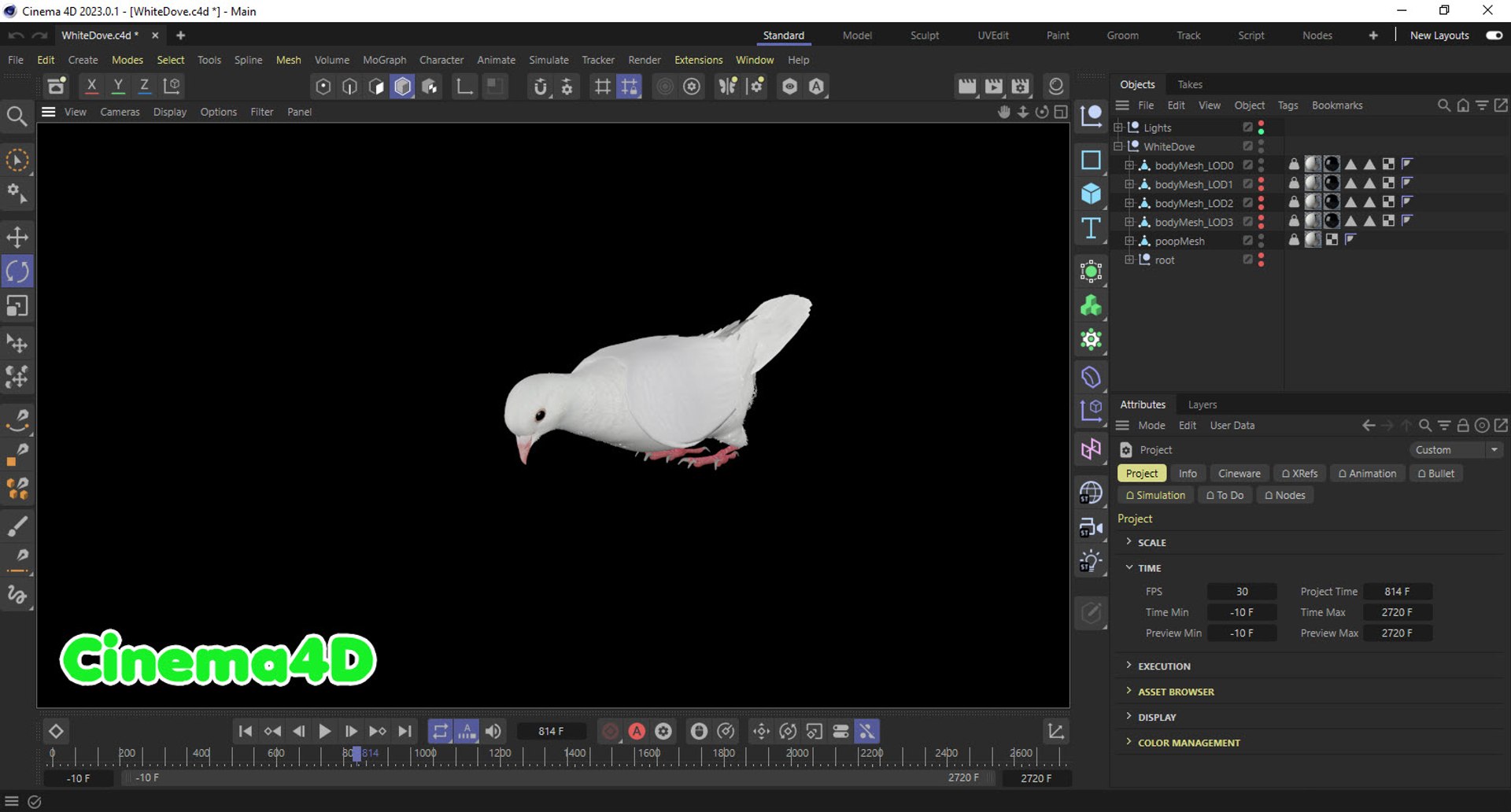1511x812 pixels.
Task: Open the Takes tab
Action: 1190,84
